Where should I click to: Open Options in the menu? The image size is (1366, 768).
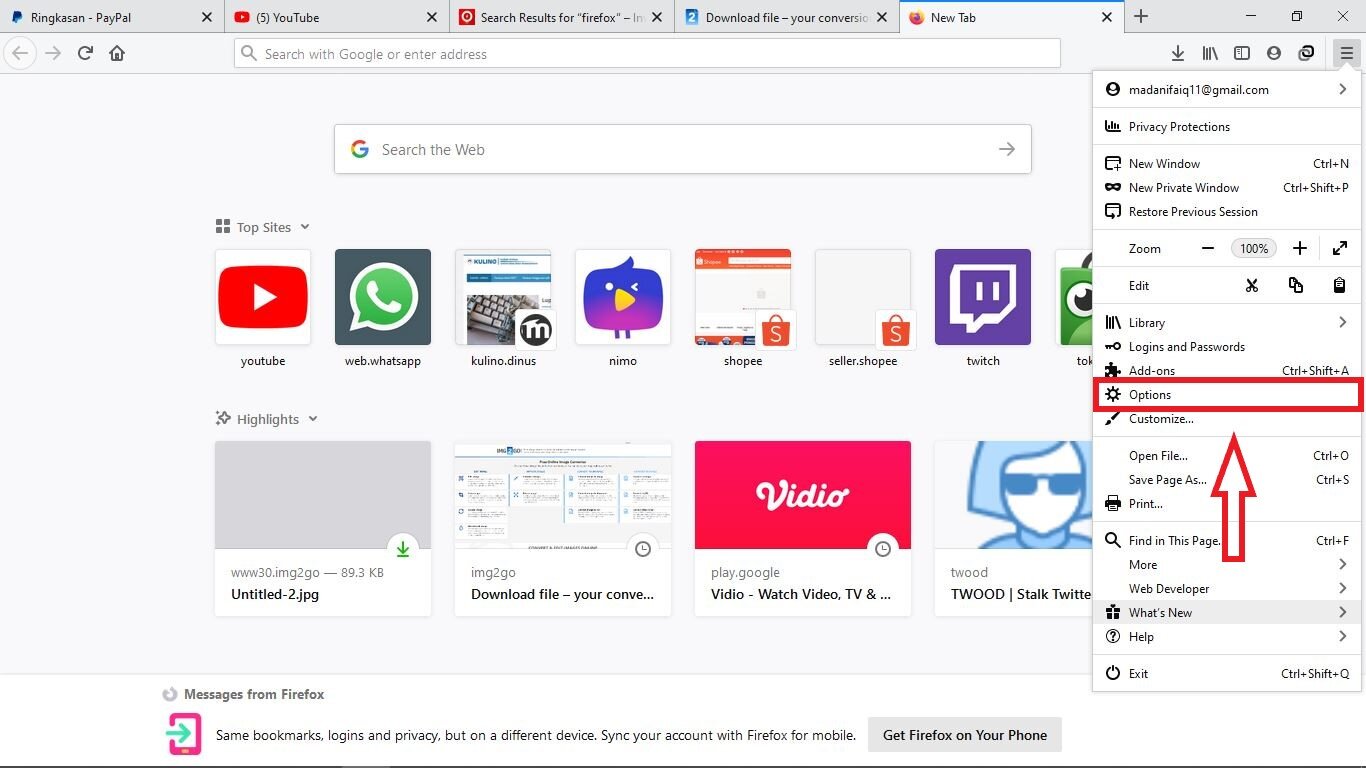[1227, 394]
